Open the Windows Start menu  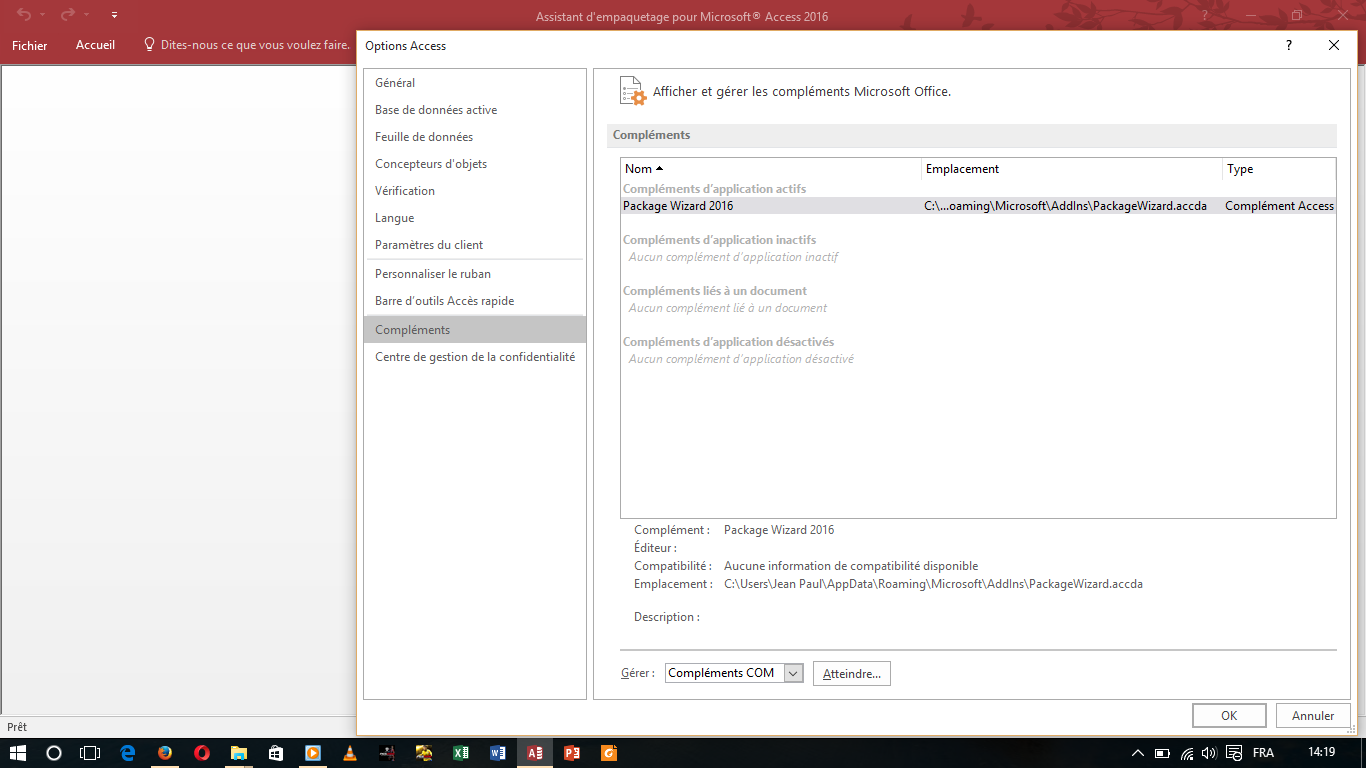pyautogui.click(x=18, y=753)
